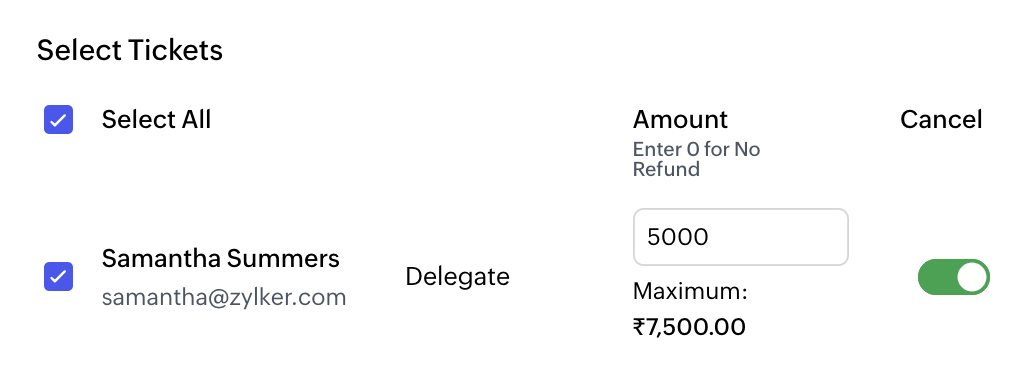The image size is (1032, 386).
Task: Click the refund amount field showing 5000
Action: [x=740, y=237]
